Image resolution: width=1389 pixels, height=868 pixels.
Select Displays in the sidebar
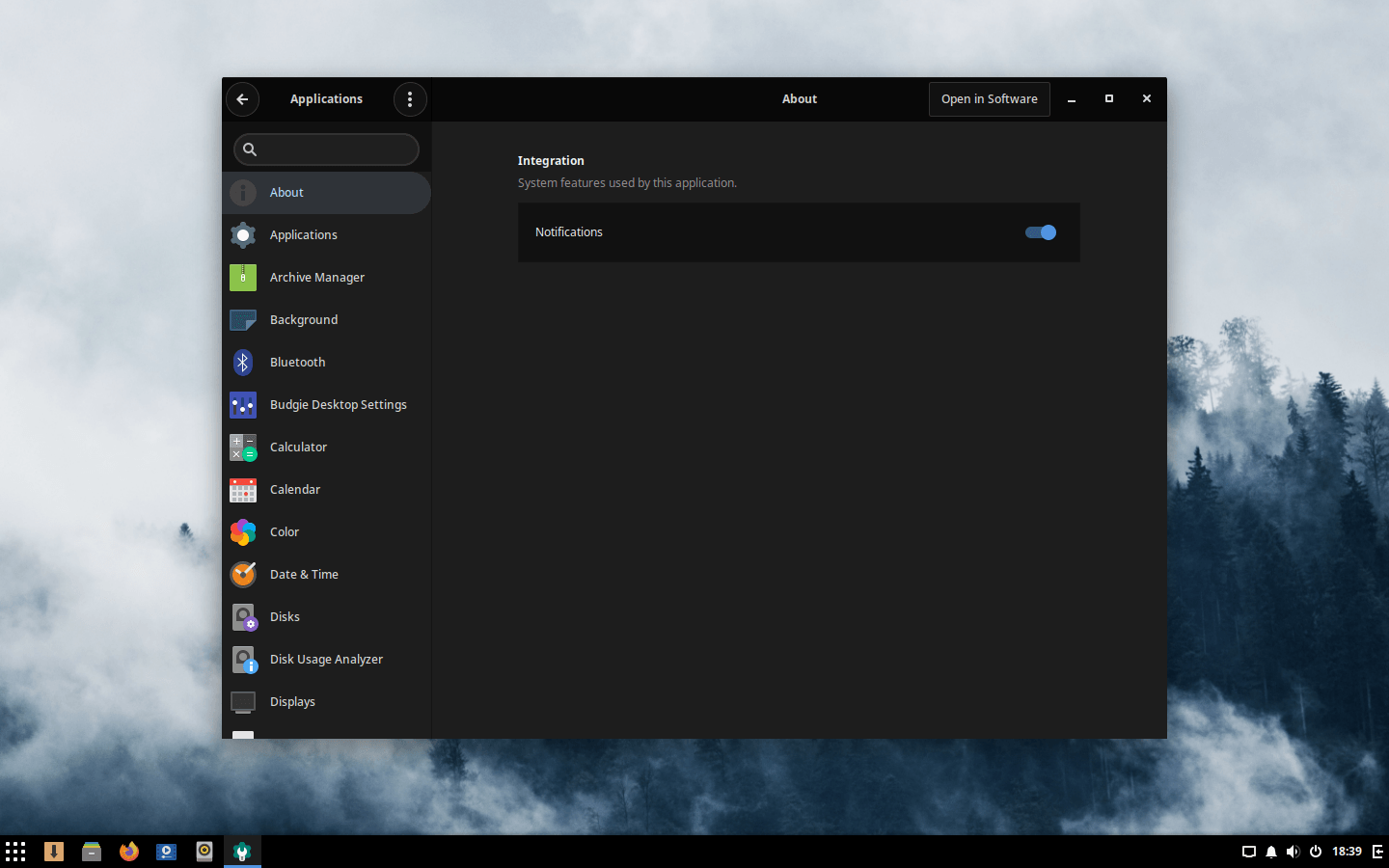(x=326, y=702)
